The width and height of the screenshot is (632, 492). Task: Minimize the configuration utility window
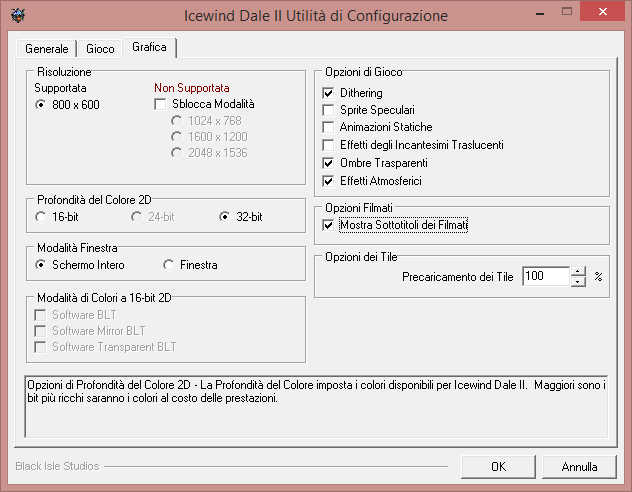[x=540, y=13]
